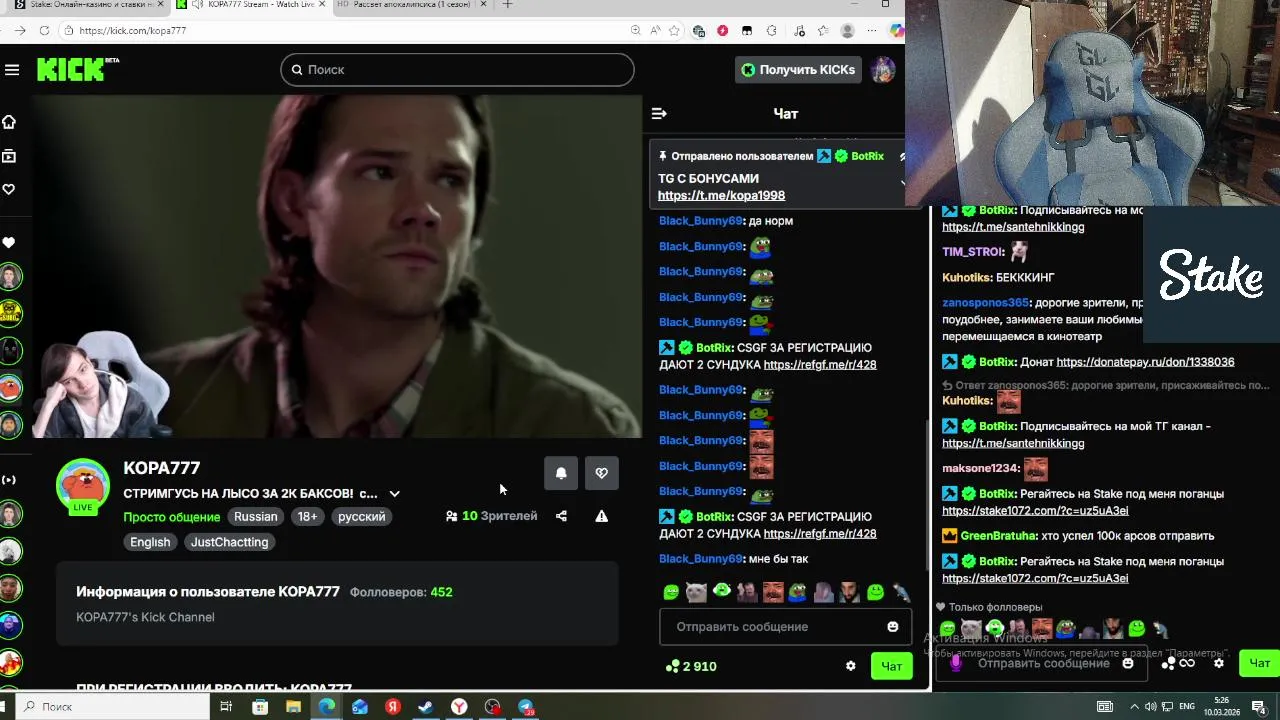Open first refgf.me/r/428 link in chat
1280x720 pixels.
(820, 365)
